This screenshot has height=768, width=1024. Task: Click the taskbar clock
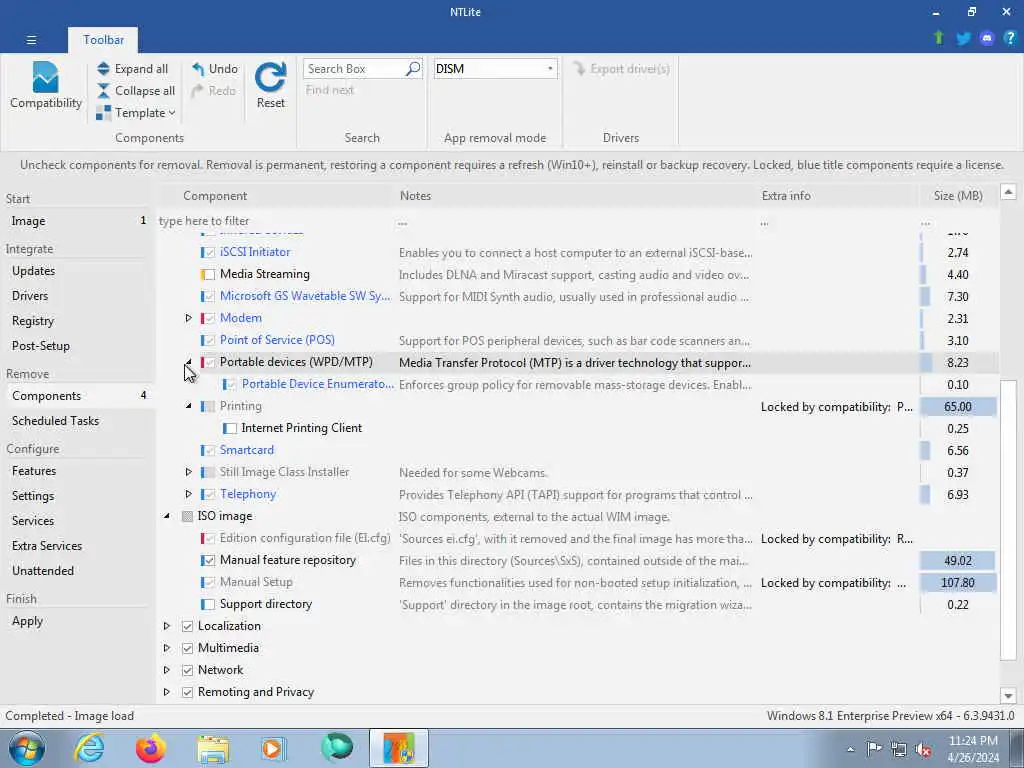pyautogui.click(x=973, y=749)
